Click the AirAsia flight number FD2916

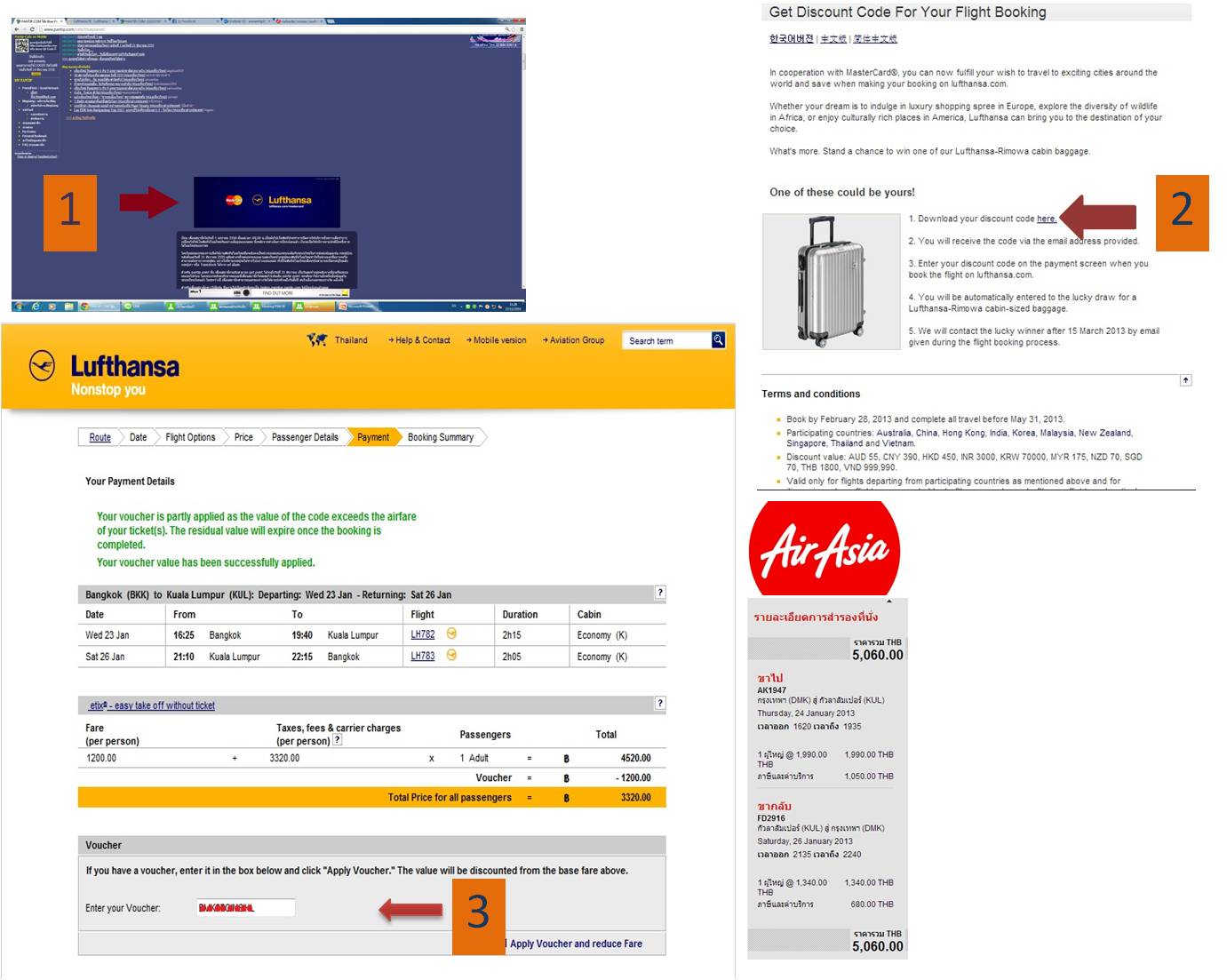771,817
